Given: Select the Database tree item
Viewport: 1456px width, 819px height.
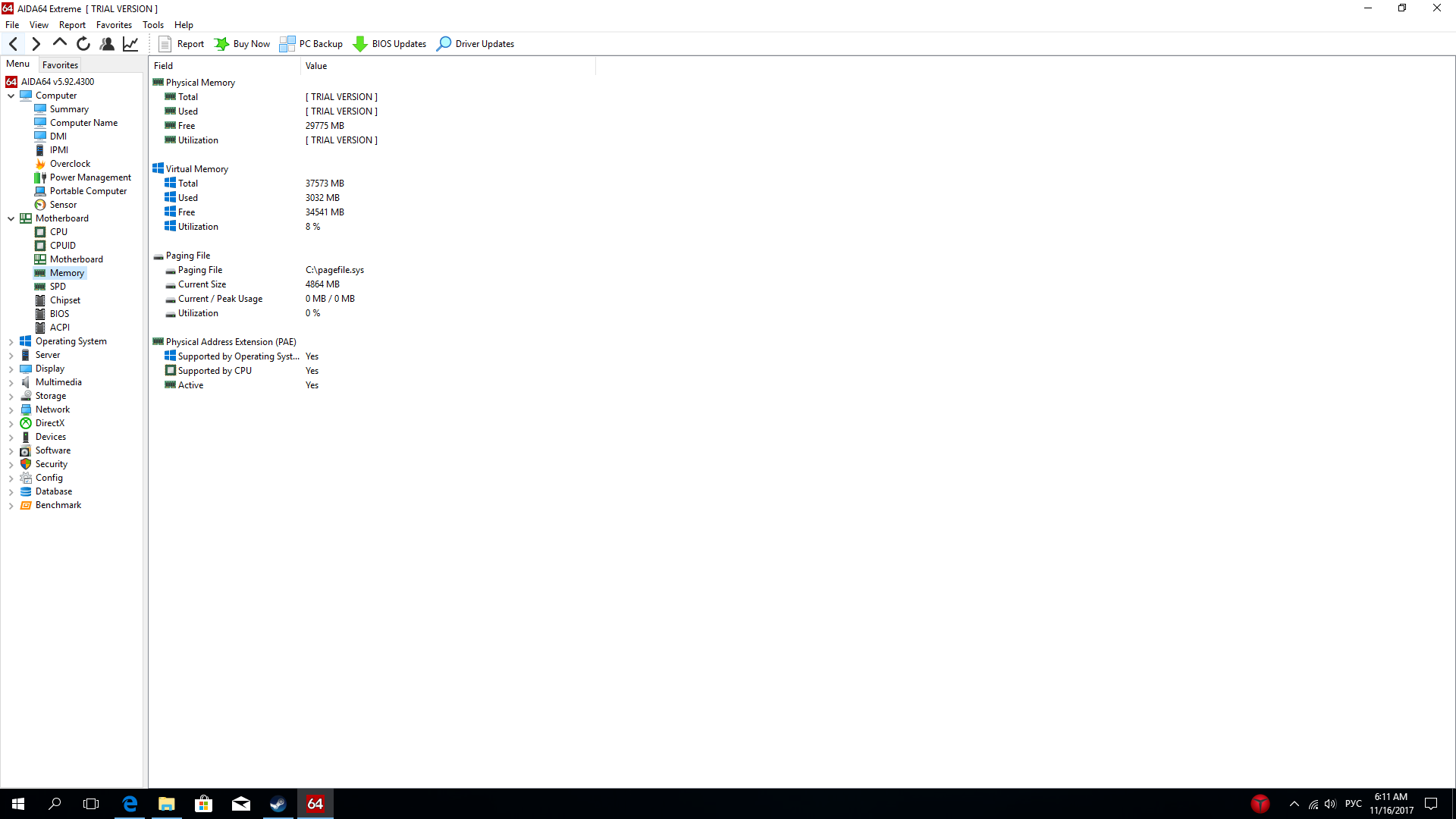Looking at the screenshot, I should coord(53,491).
